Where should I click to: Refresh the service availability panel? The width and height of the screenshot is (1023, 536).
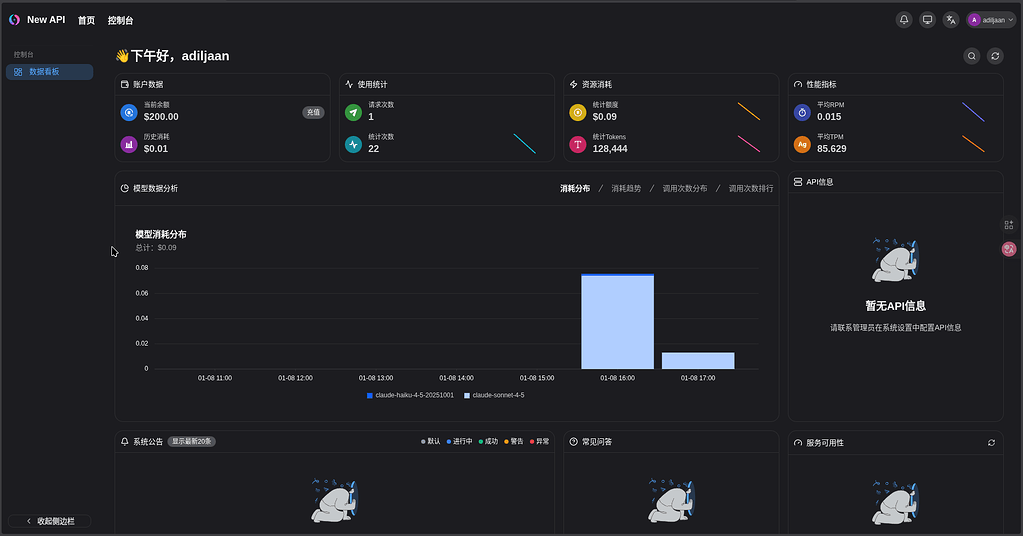click(x=991, y=443)
